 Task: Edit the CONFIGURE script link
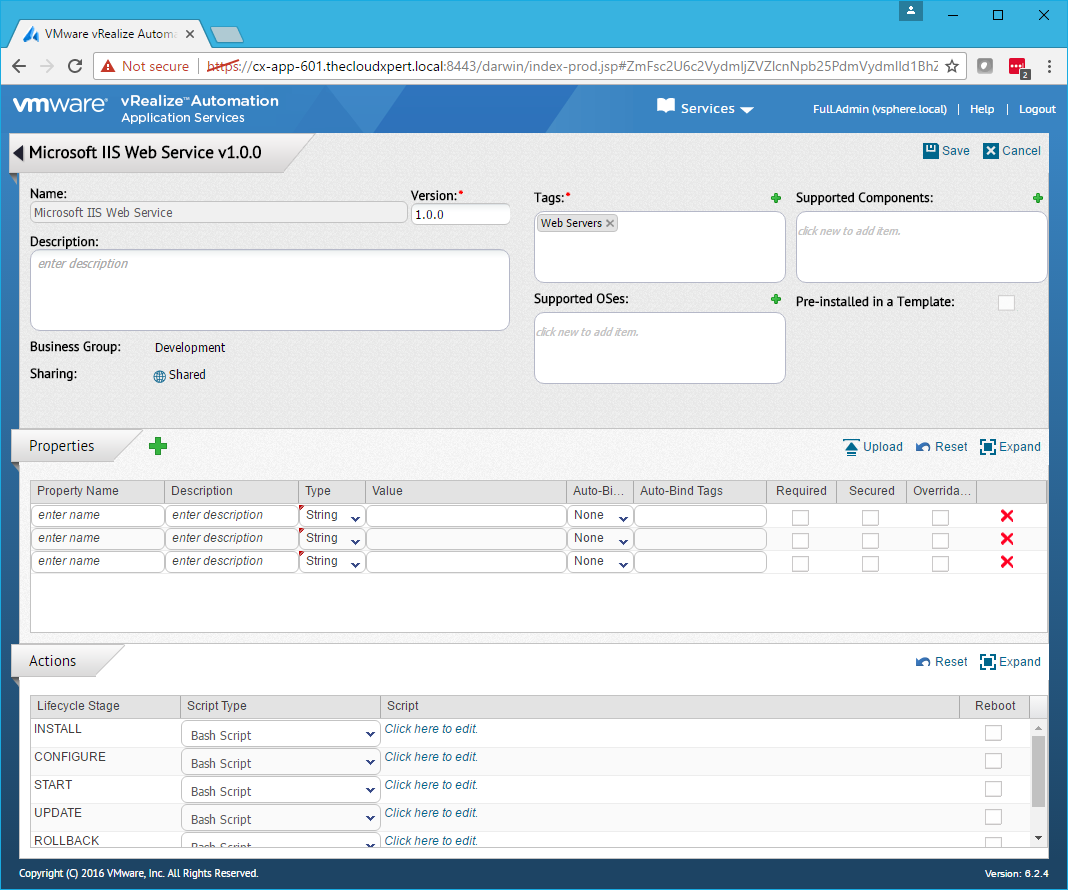[432, 757]
